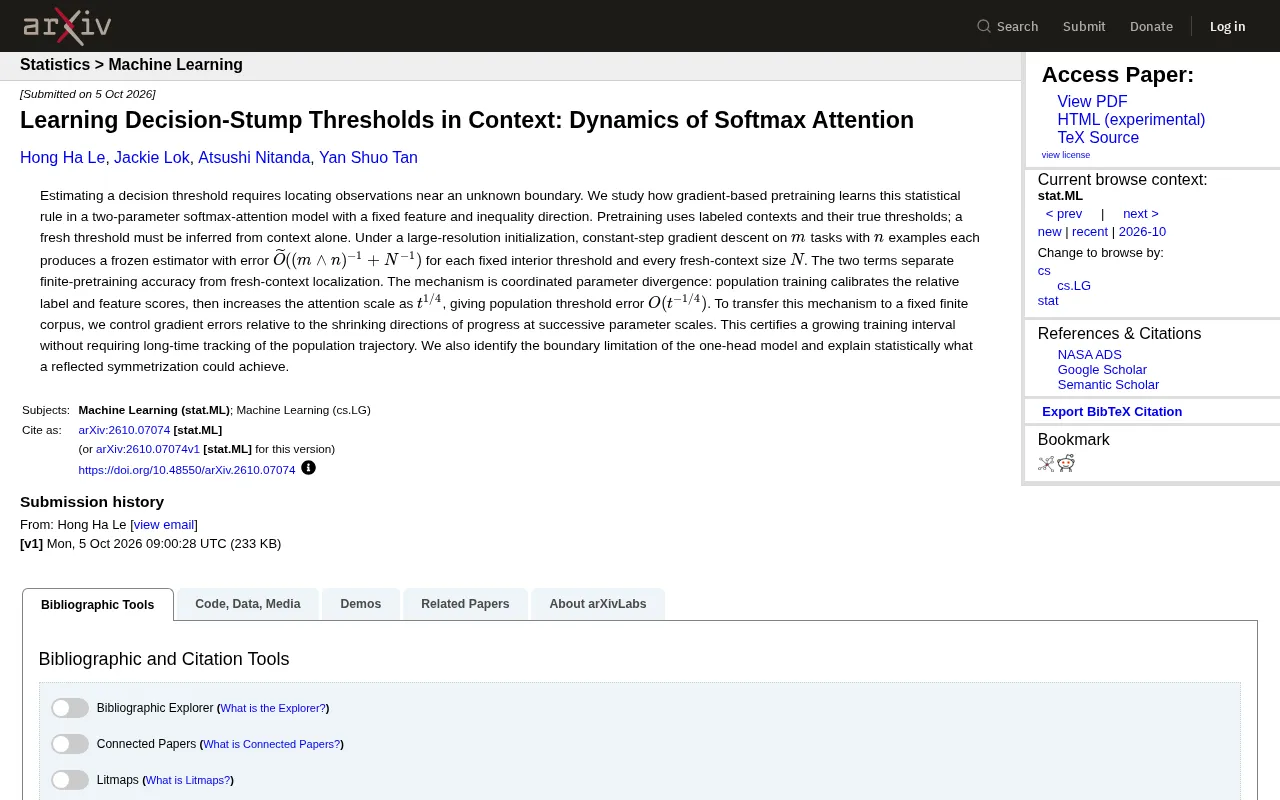This screenshot has width=1280, height=800.
Task: Switch to About arXivLabs tab
Action: 598,604
